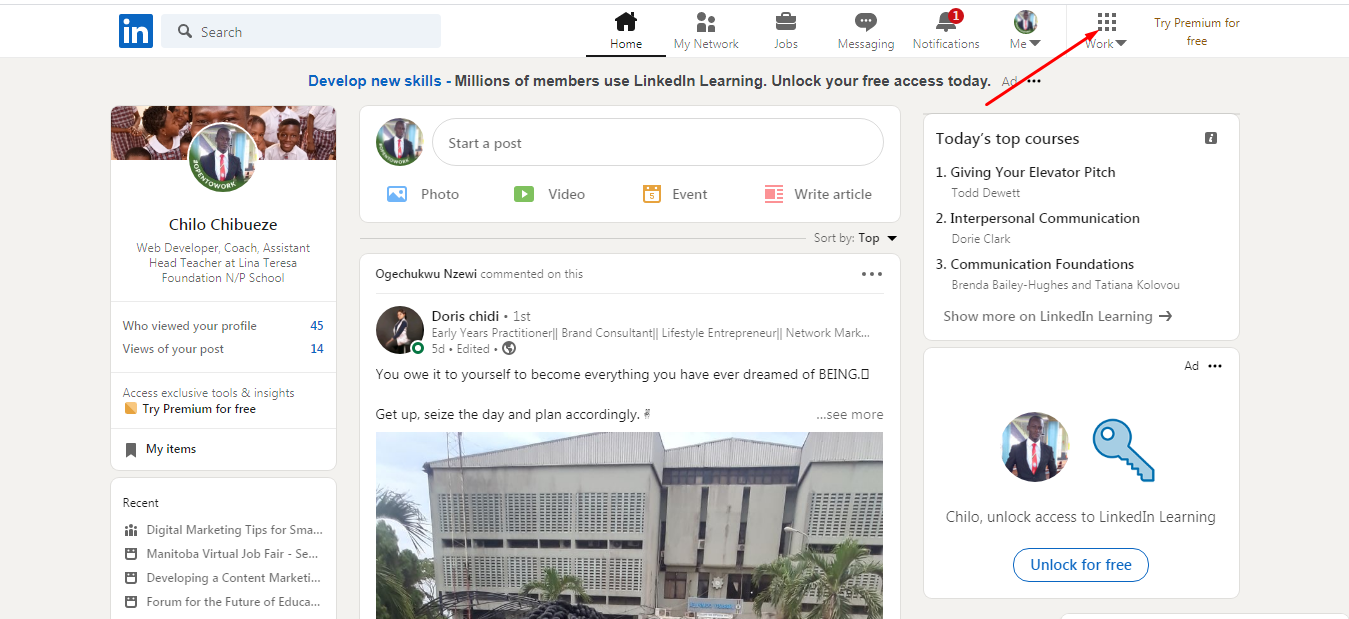Click the LinkedIn logo icon
1349x619 pixels.
tap(136, 31)
